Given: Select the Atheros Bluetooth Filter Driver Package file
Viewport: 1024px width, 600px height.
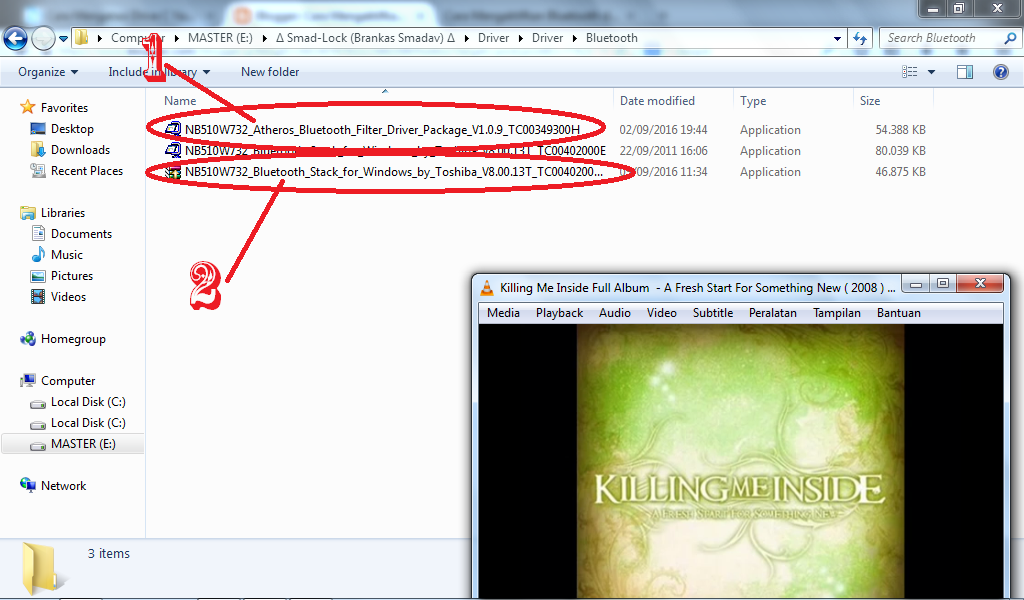Looking at the screenshot, I should tap(382, 129).
